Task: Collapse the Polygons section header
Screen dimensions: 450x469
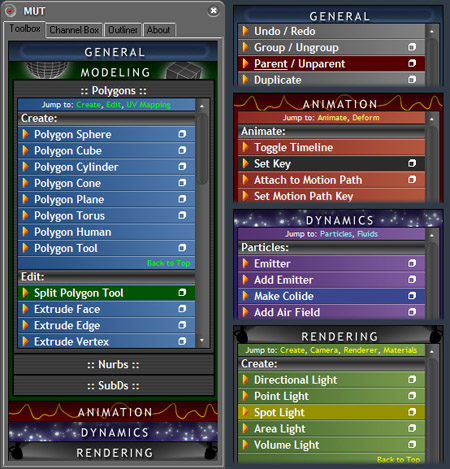Action: (x=113, y=90)
